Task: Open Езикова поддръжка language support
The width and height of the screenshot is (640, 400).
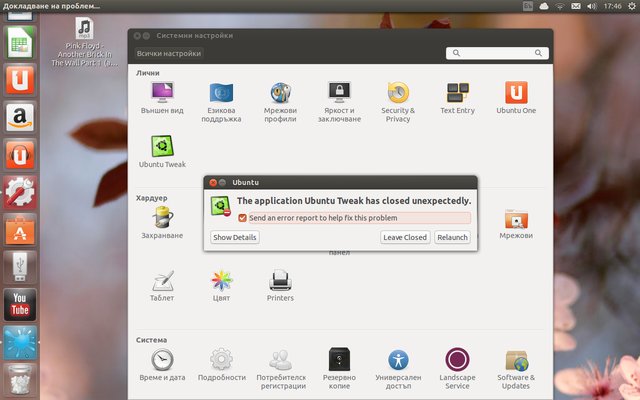Action: point(221,102)
